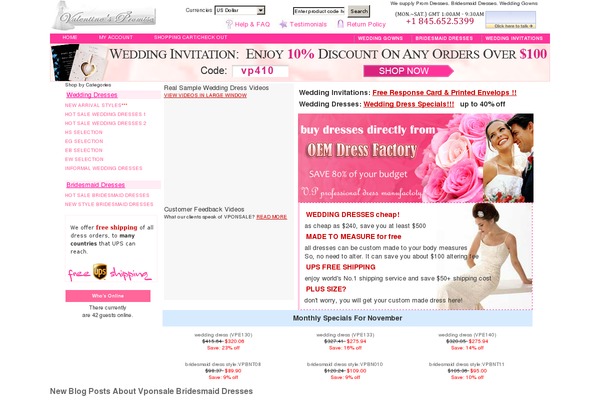The height and width of the screenshot is (400, 600).
Task: Open the Testimonials link
Action: point(308,24)
